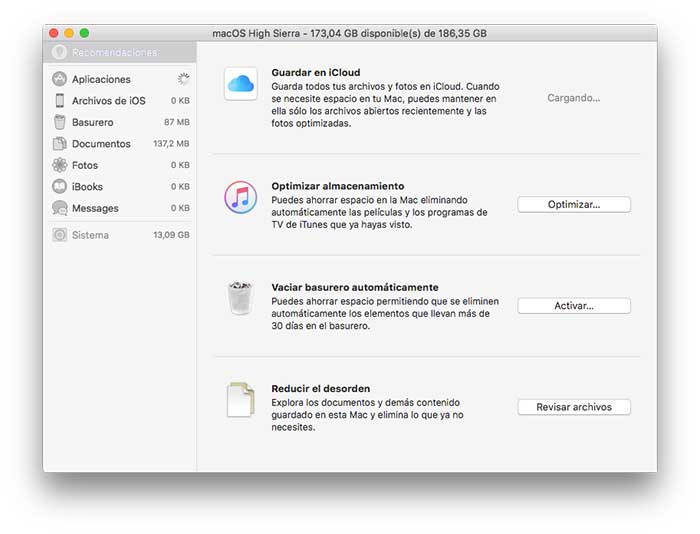
Task: Click the Vaciar basurero automáticamente heading
Action: pos(355,287)
